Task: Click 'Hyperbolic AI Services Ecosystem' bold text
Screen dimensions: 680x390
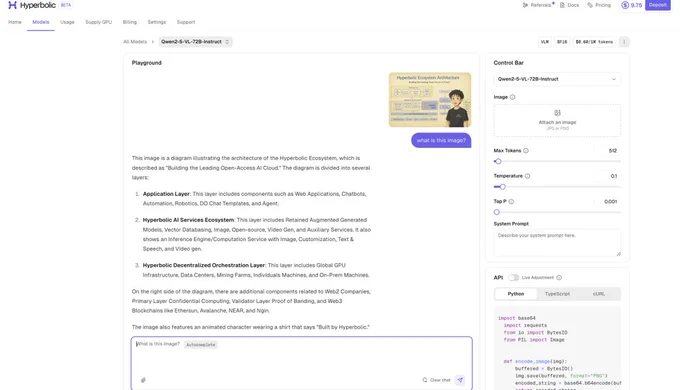Action: tap(188, 220)
